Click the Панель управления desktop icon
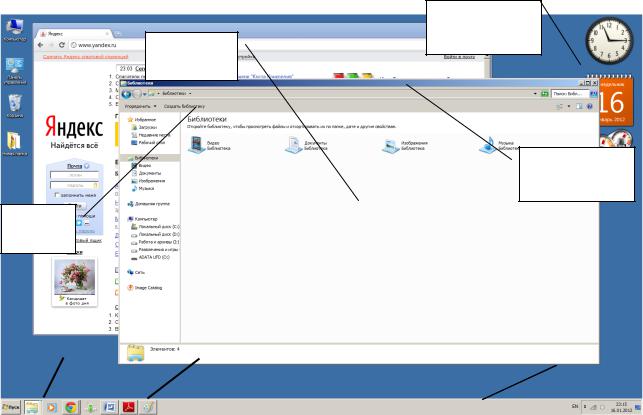This screenshot has width=643, height=415. pyautogui.click(x=15, y=71)
